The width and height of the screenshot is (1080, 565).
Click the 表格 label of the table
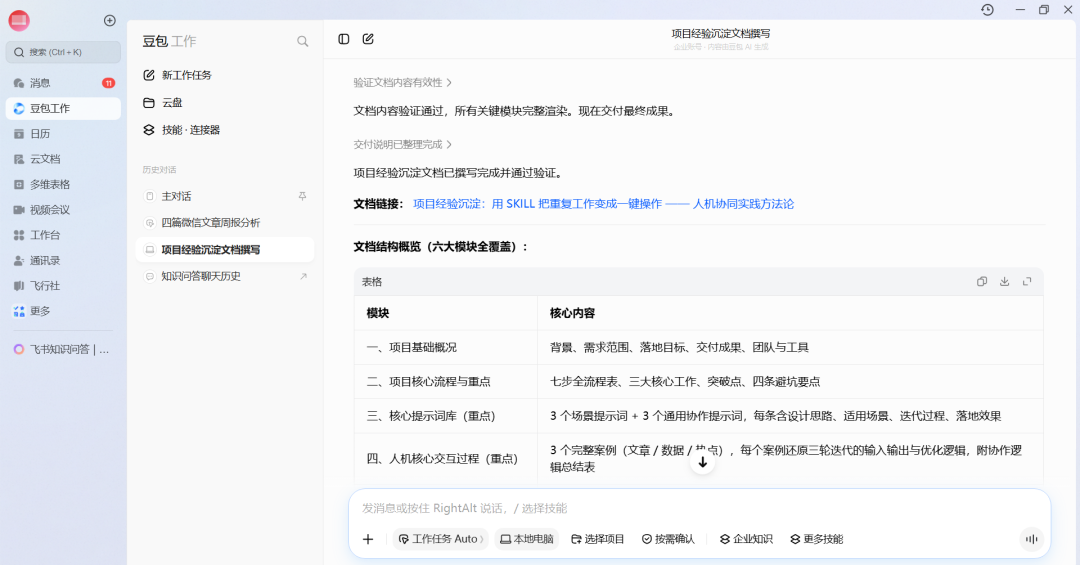pos(372,282)
